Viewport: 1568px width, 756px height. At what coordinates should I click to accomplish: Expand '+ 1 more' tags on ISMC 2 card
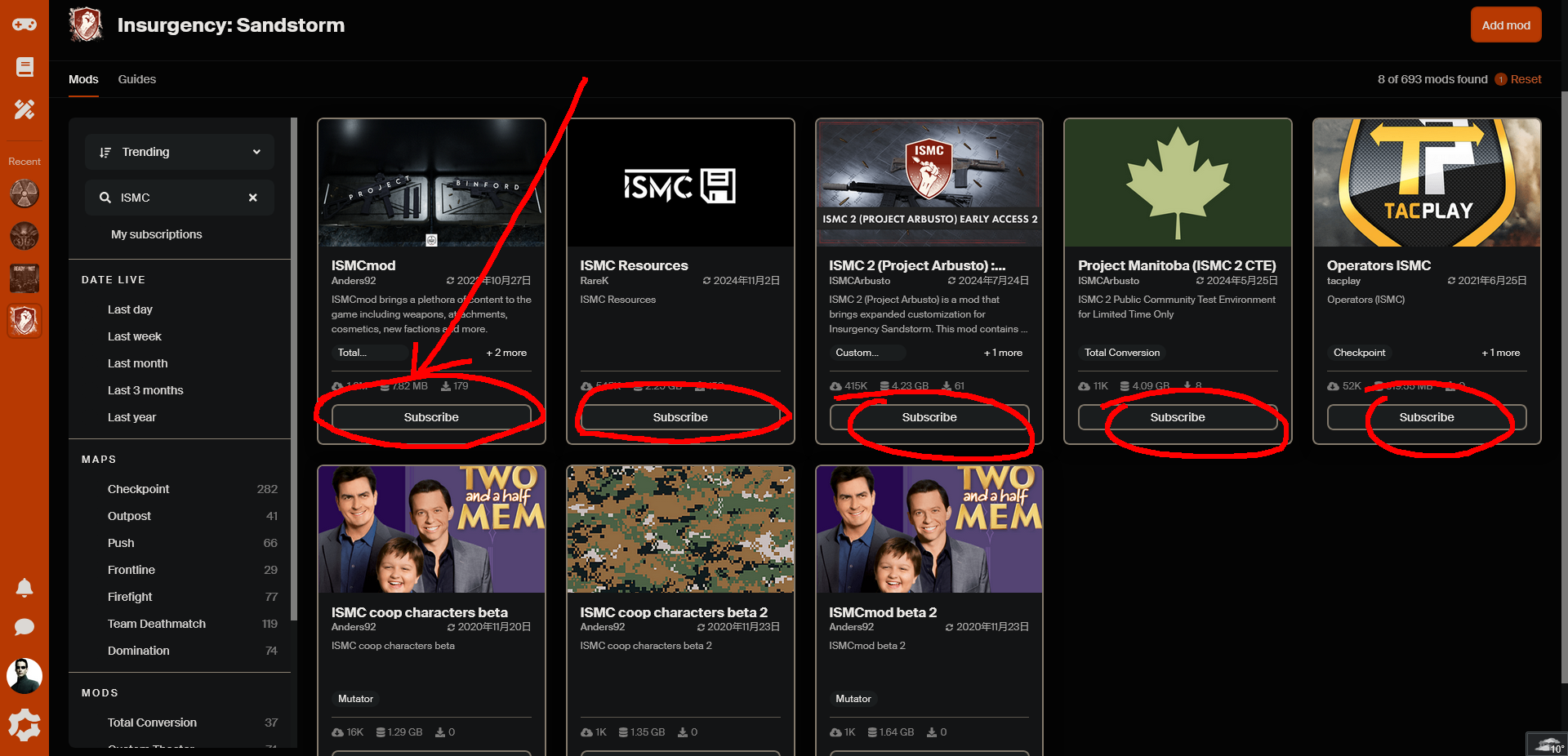click(1003, 353)
